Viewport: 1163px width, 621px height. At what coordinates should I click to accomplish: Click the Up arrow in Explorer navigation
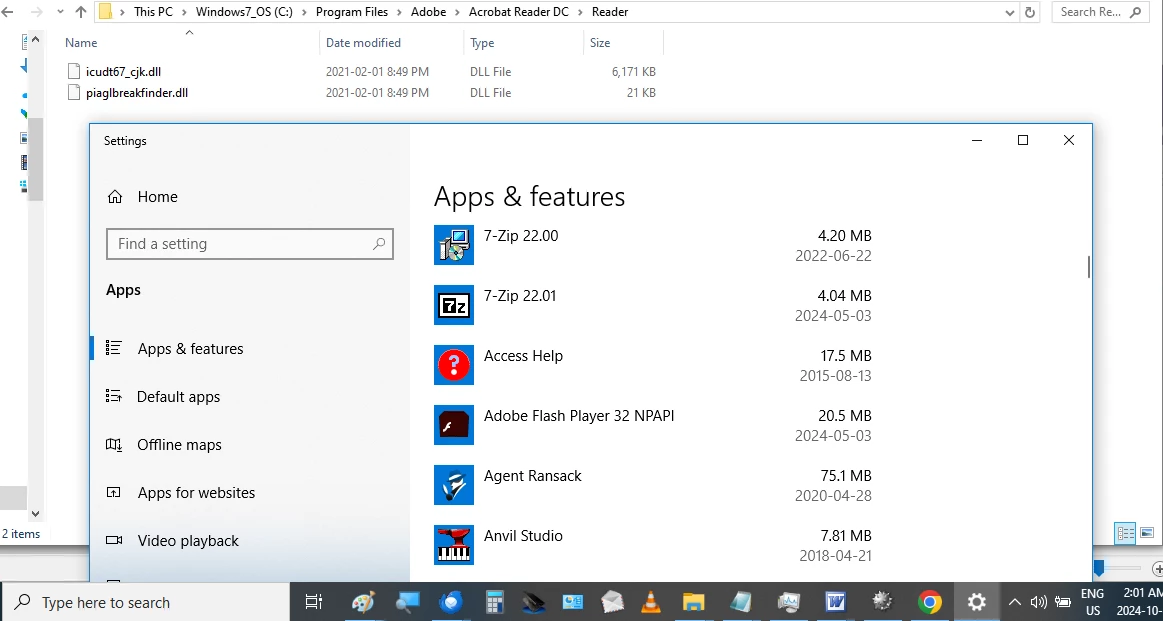point(81,12)
